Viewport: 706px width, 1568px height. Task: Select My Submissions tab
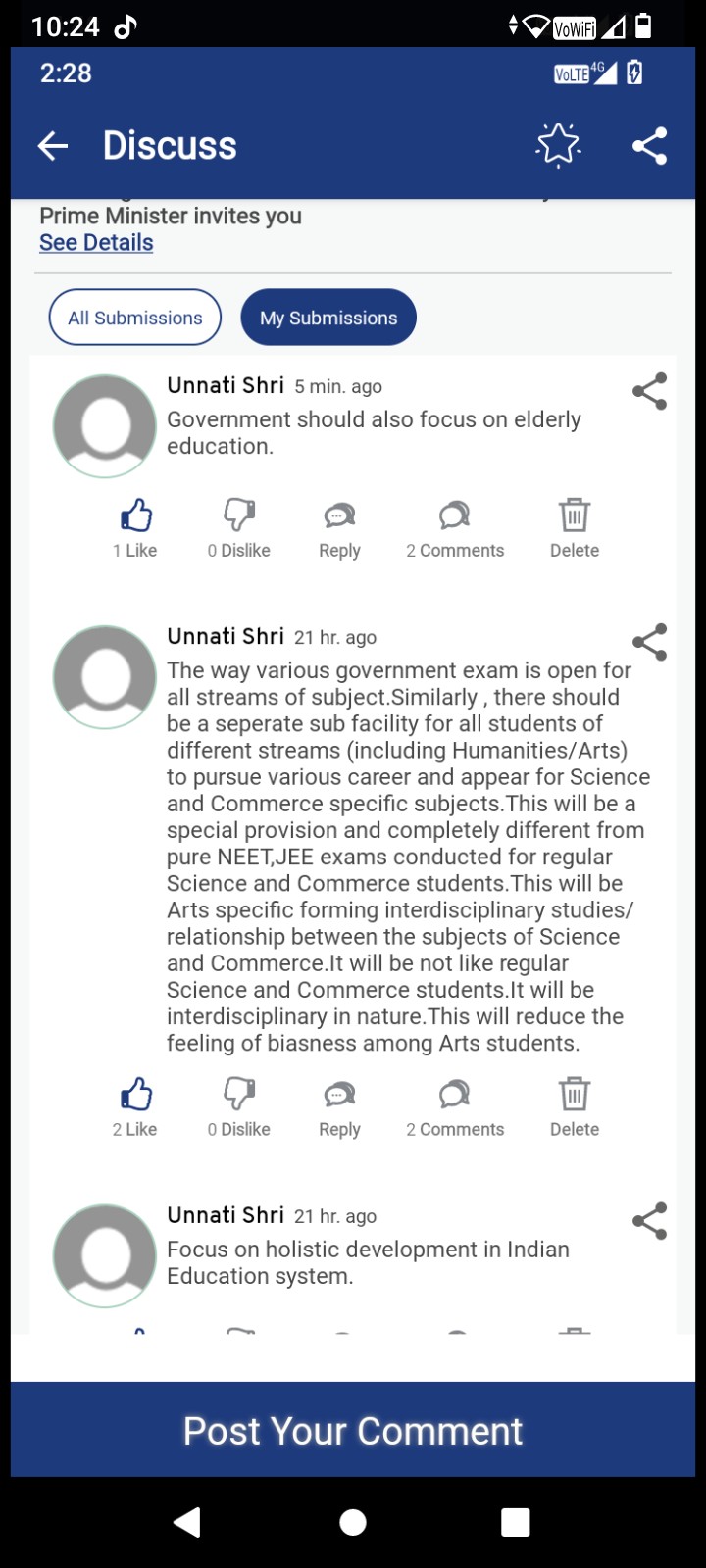point(328,318)
